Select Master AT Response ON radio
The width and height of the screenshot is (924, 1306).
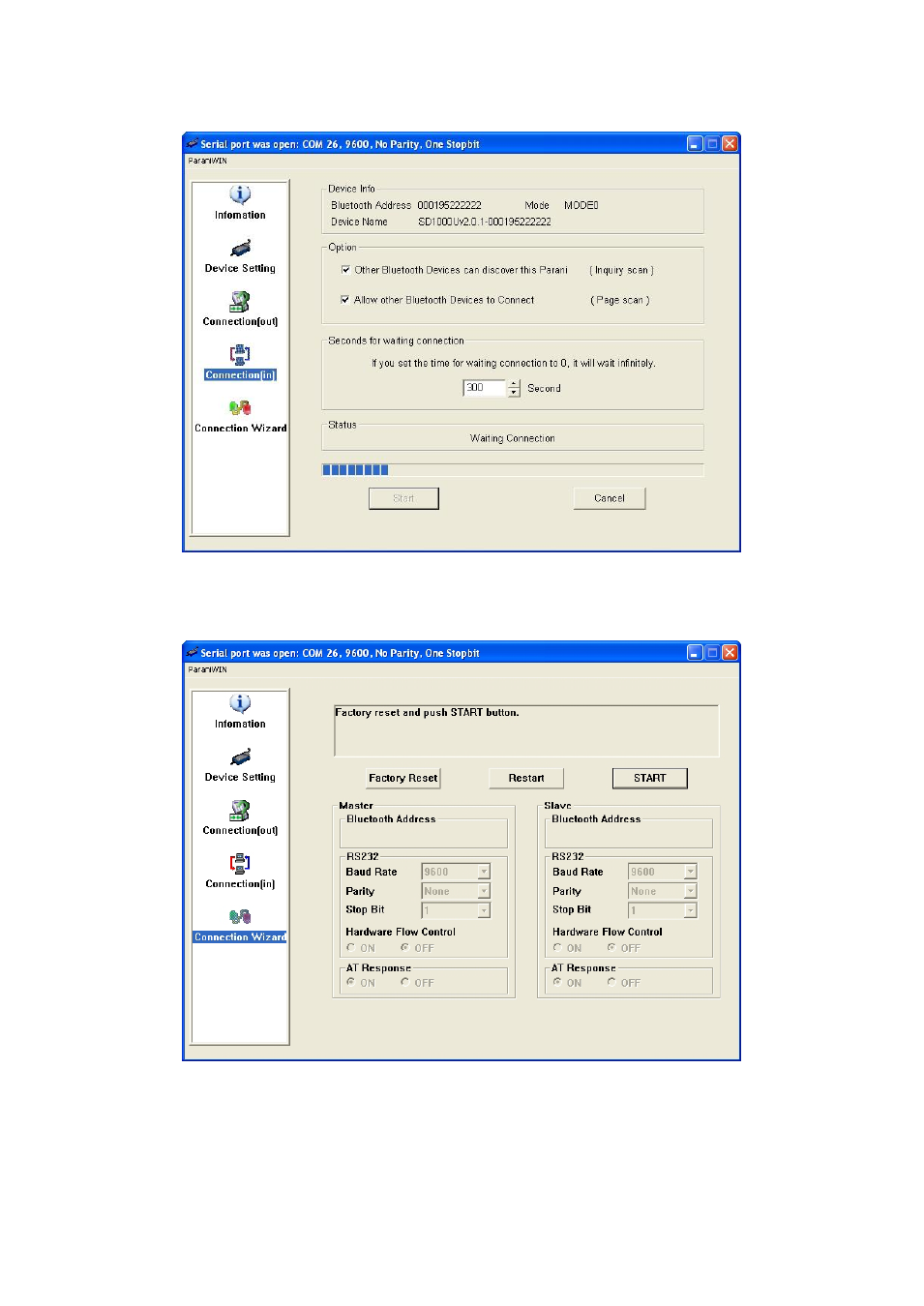351,982
